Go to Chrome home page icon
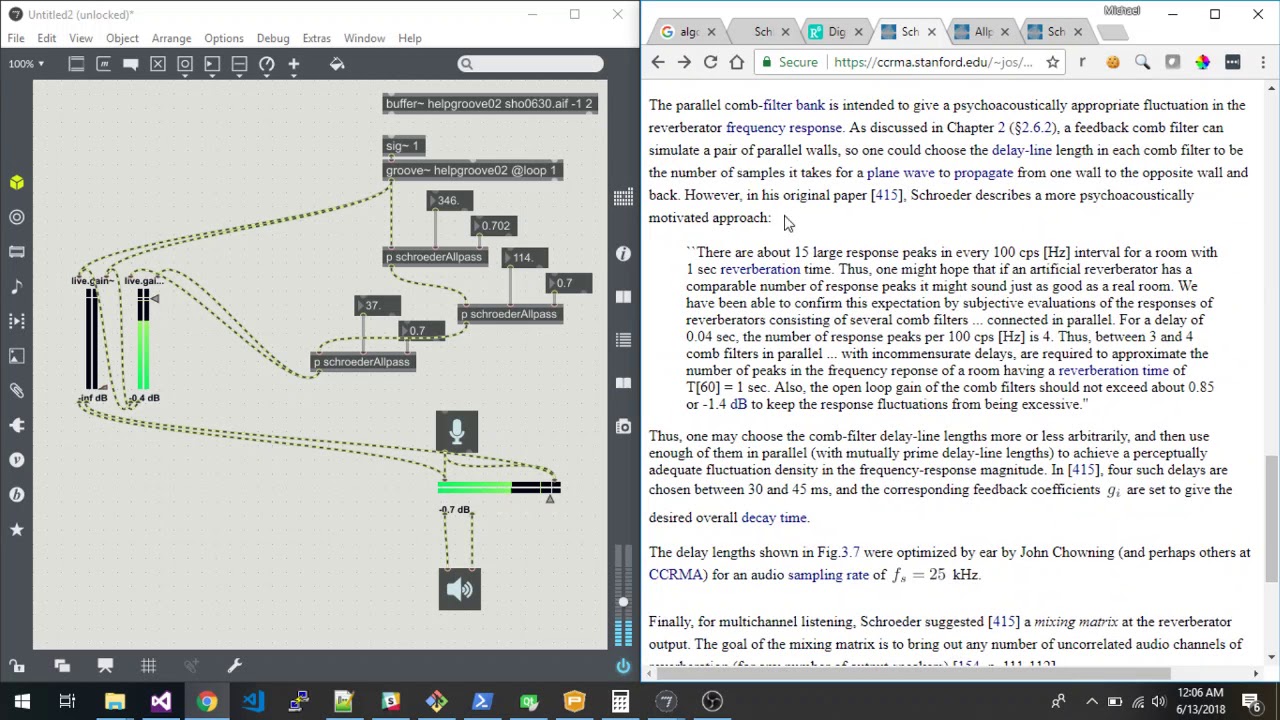Screen dimensions: 1280x720 tap(737, 62)
